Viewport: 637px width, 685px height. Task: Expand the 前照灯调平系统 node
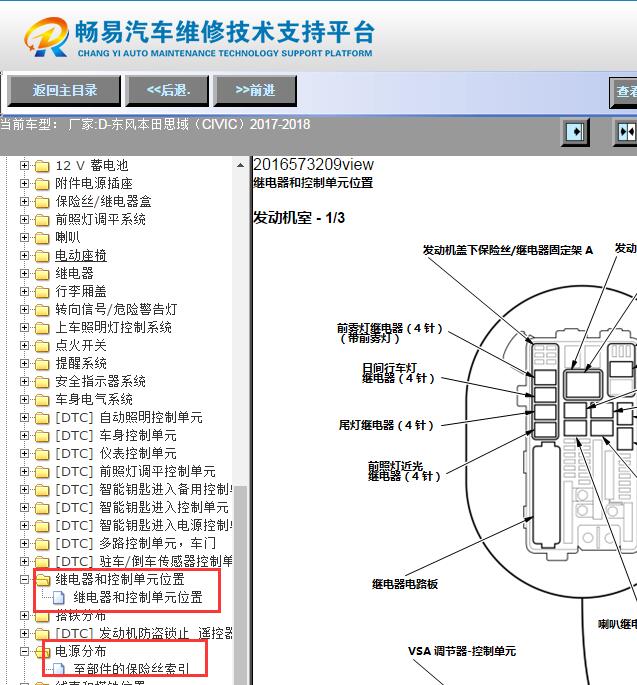24,219
